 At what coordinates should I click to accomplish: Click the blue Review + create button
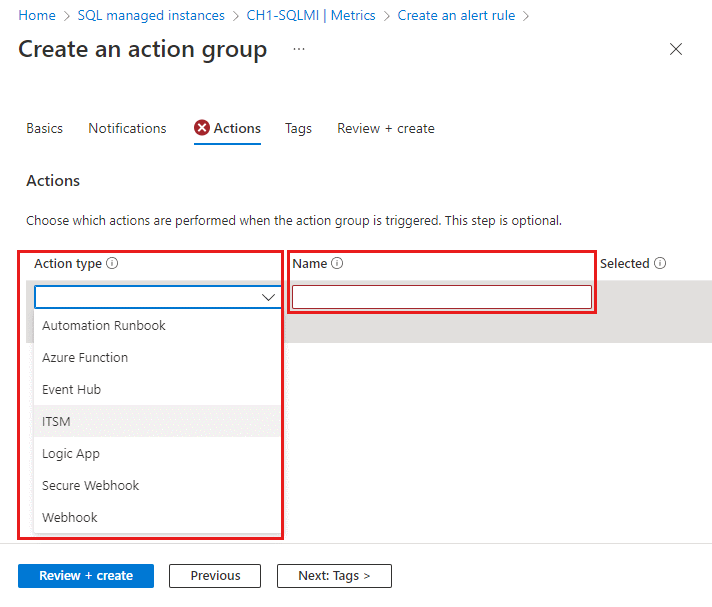click(x=86, y=576)
